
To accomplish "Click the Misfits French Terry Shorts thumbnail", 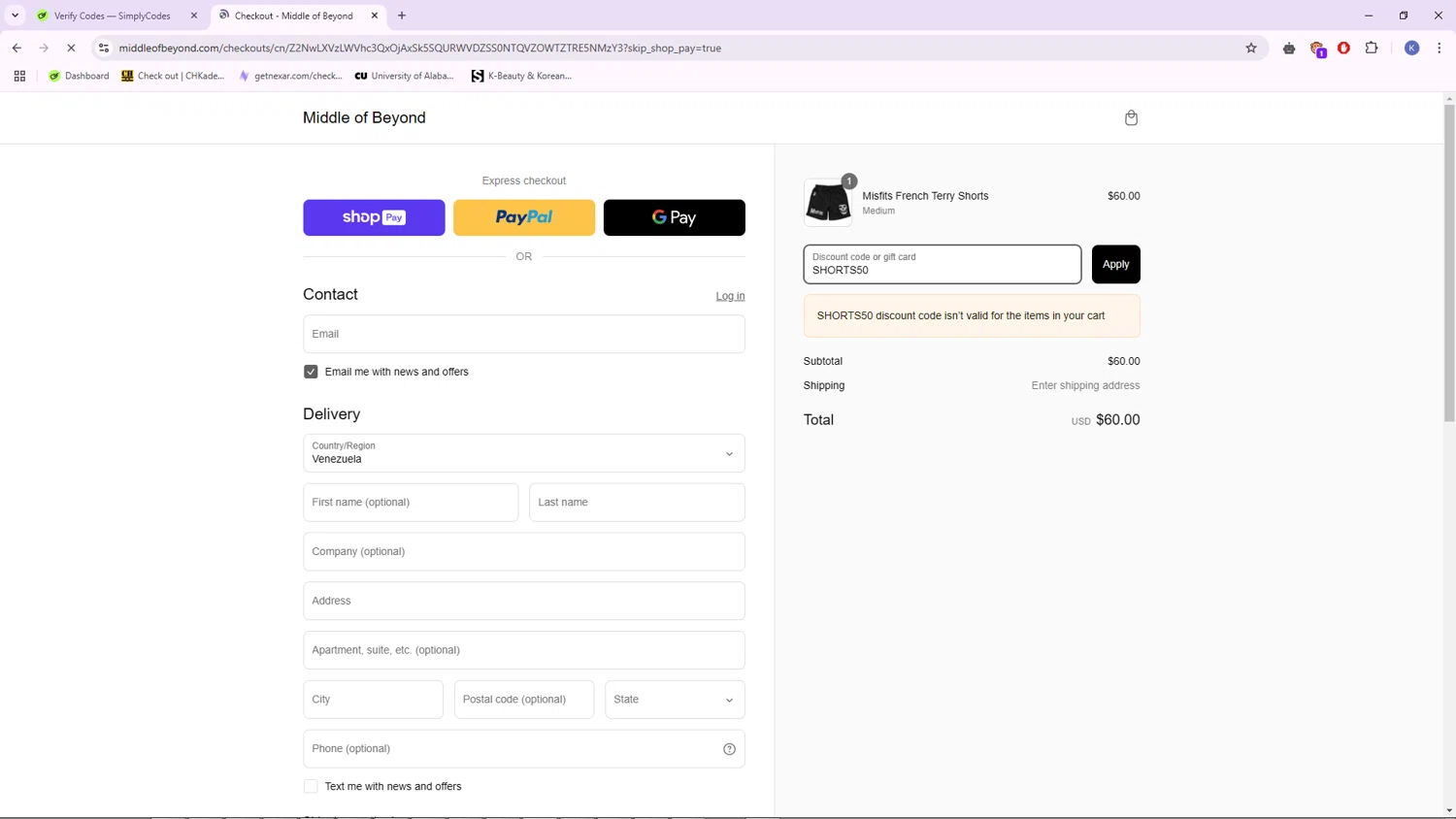I will pyautogui.click(x=828, y=203).
